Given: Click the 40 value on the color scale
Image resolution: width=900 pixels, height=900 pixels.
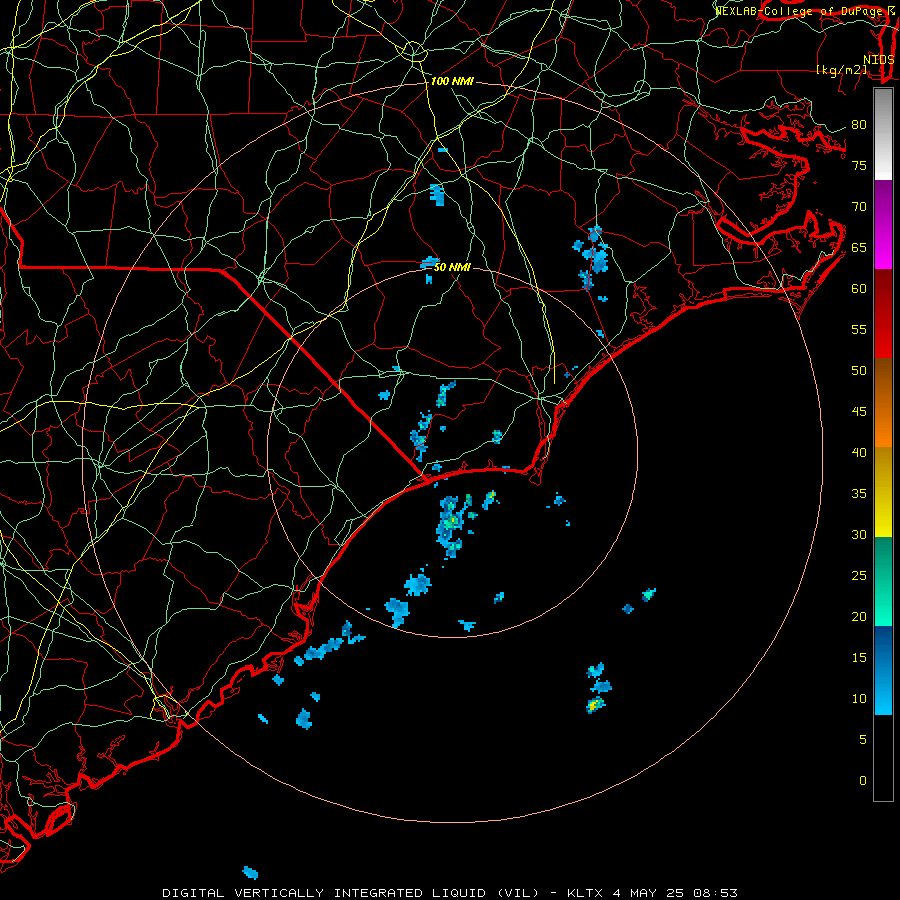Looking at the screenshot, I should [x=859, y=452].
